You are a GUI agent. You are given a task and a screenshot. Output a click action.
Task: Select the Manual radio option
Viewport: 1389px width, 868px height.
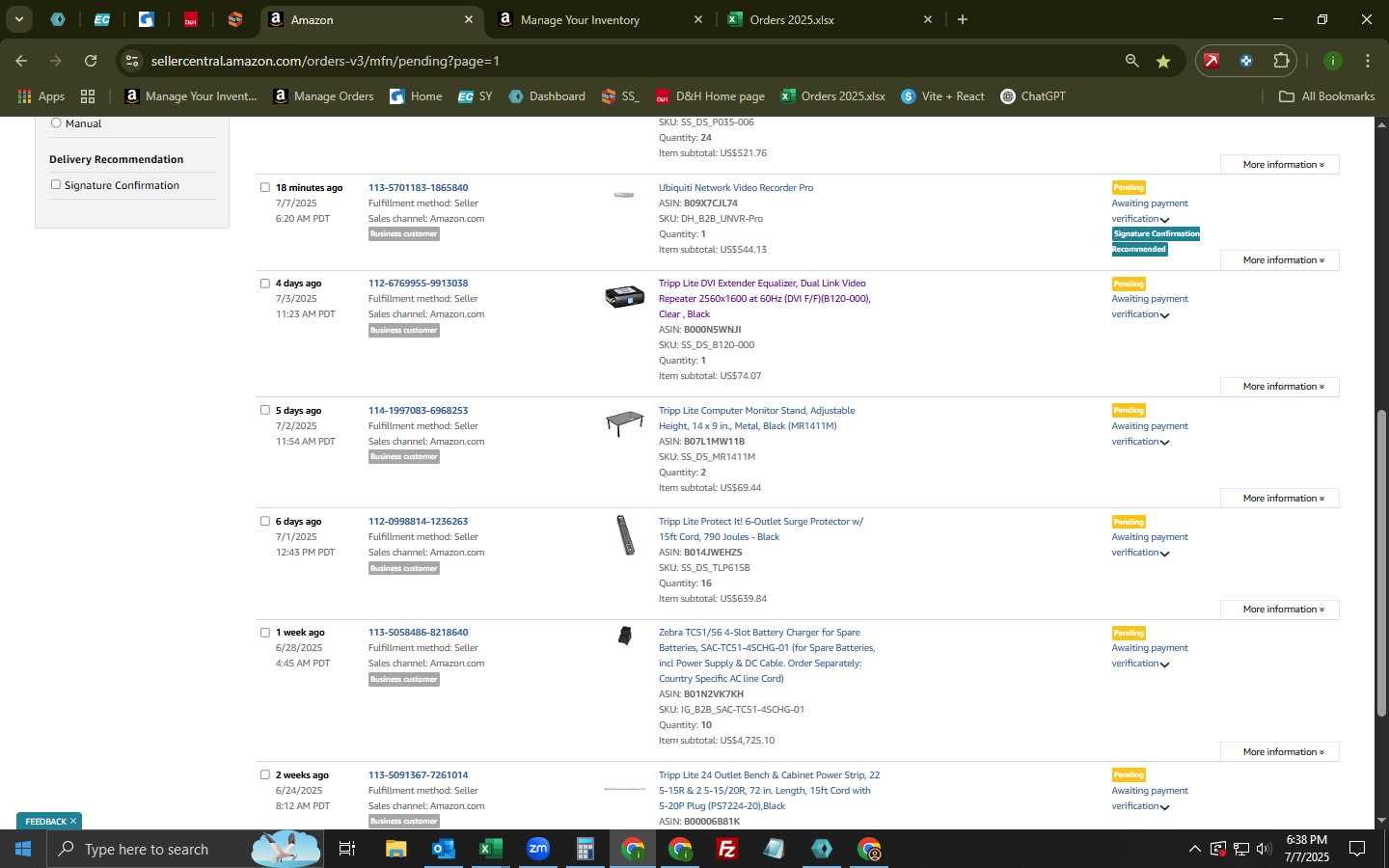click(x=56, y=122)
